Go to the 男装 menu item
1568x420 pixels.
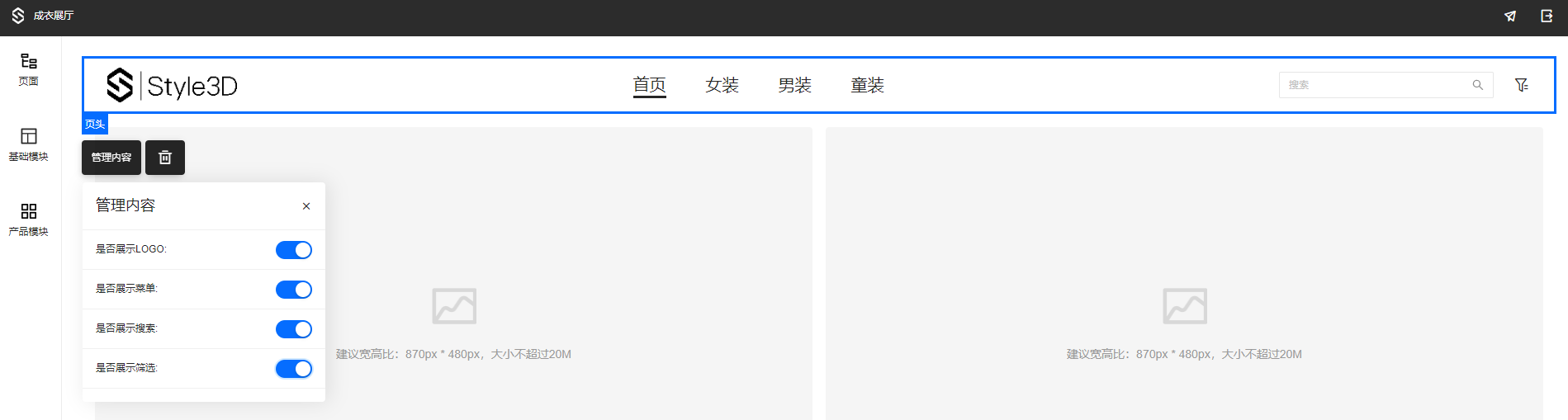pos(794,85)
